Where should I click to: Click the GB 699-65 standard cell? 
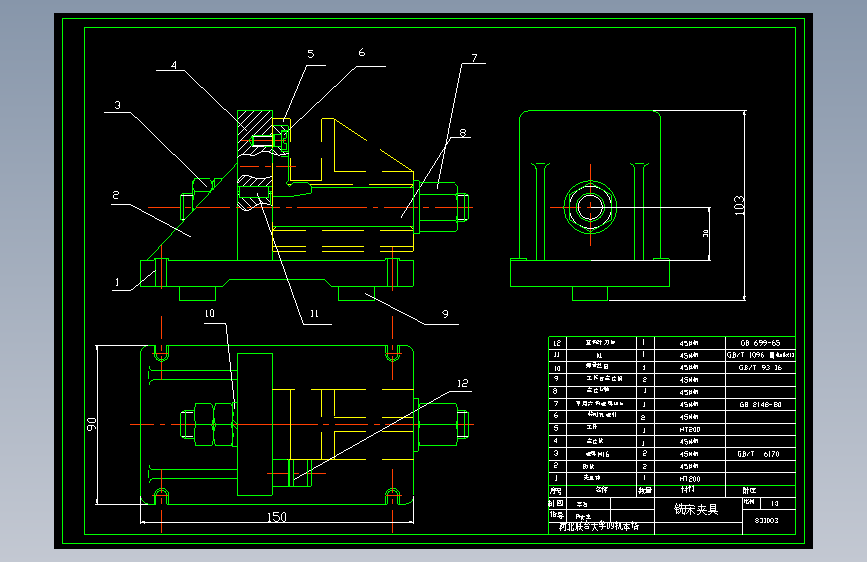pos(760,343)
